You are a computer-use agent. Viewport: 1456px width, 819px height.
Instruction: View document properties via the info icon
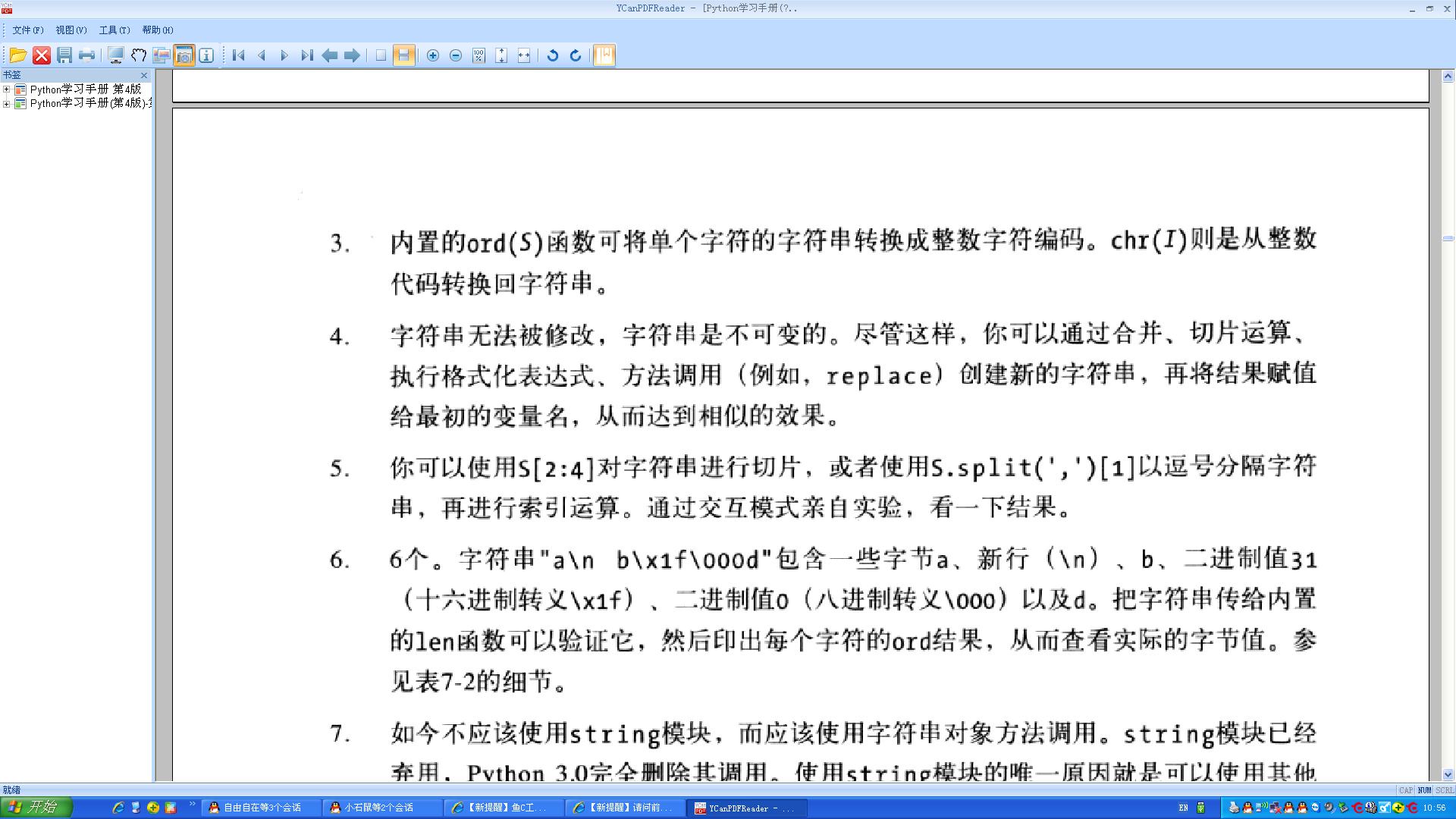(206, 55)
